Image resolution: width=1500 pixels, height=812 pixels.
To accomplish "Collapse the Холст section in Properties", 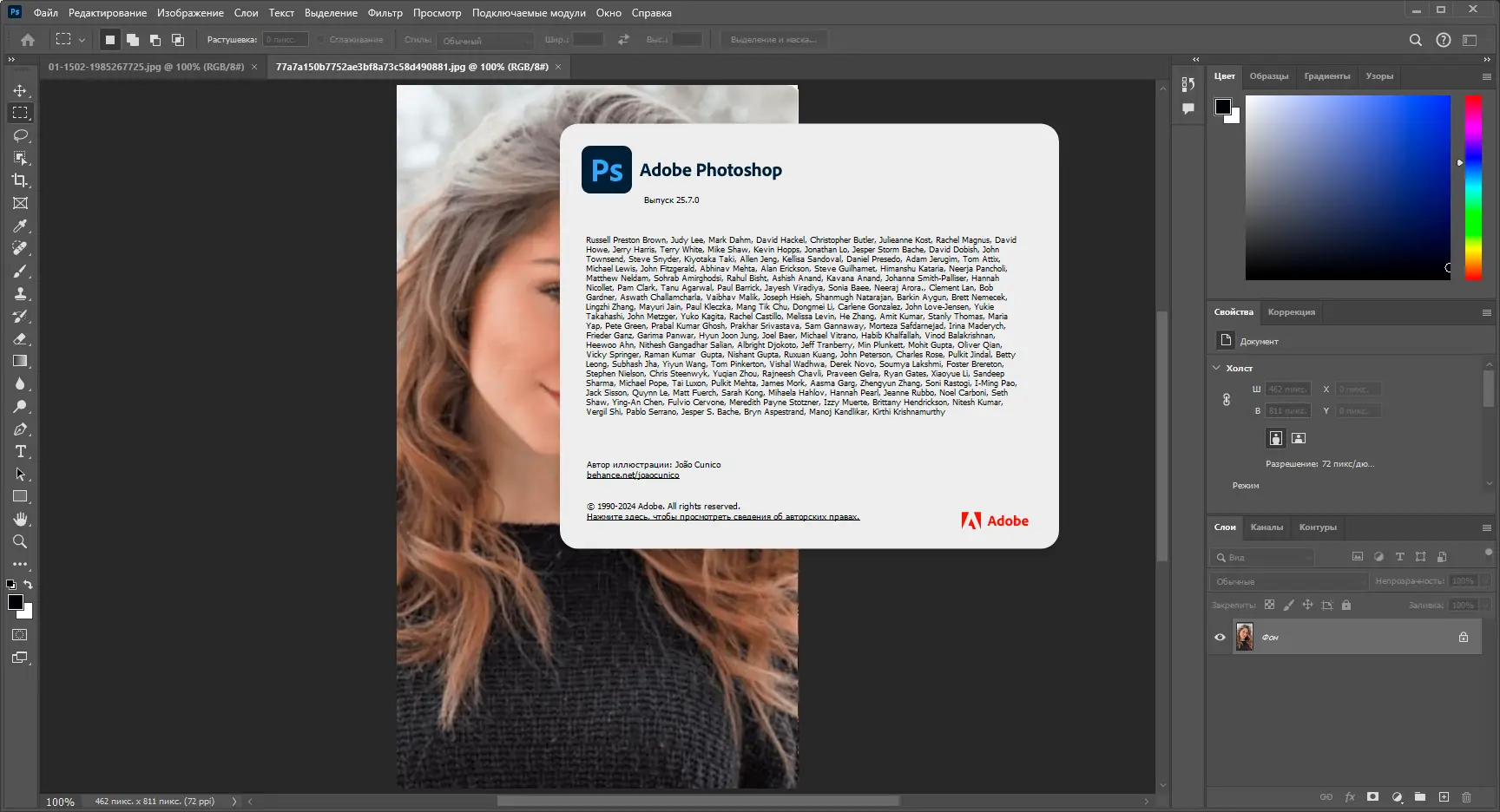I will click(x=1217, y=368).
